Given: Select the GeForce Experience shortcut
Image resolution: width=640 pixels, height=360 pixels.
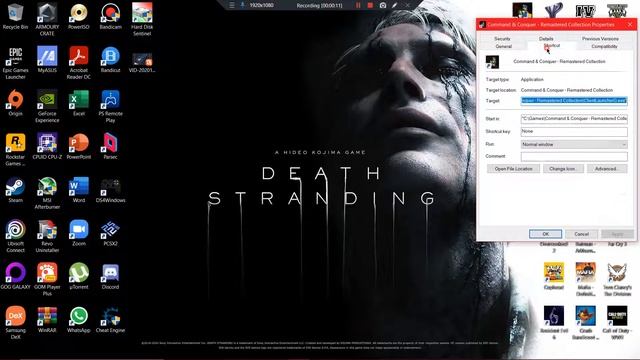Looking at the screenshot, I should [x=47, y=106].
